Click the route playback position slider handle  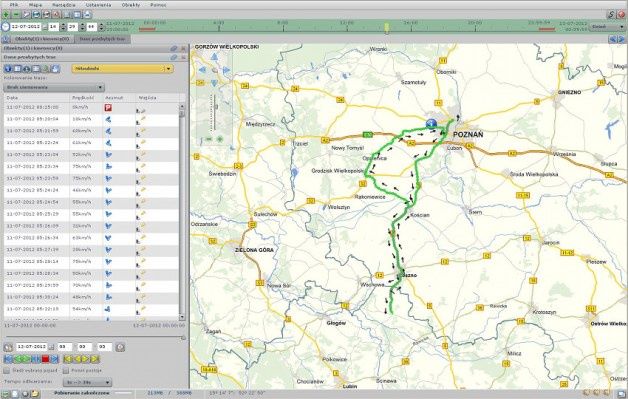coord(183,337)
